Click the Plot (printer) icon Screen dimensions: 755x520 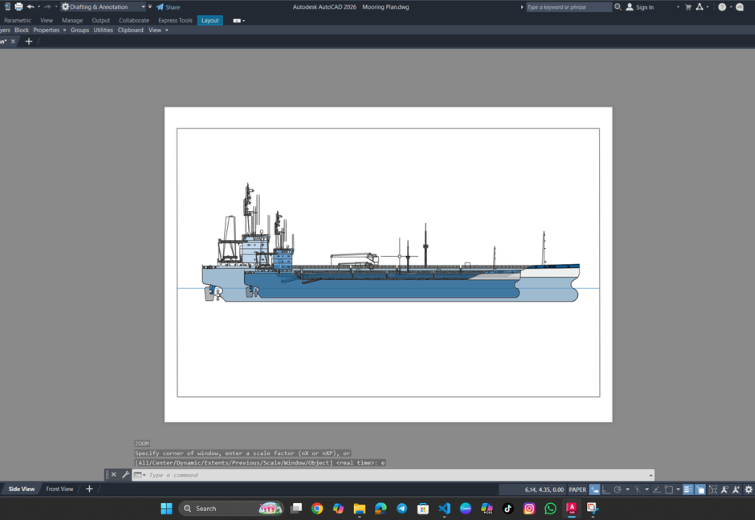click(18, 7)
